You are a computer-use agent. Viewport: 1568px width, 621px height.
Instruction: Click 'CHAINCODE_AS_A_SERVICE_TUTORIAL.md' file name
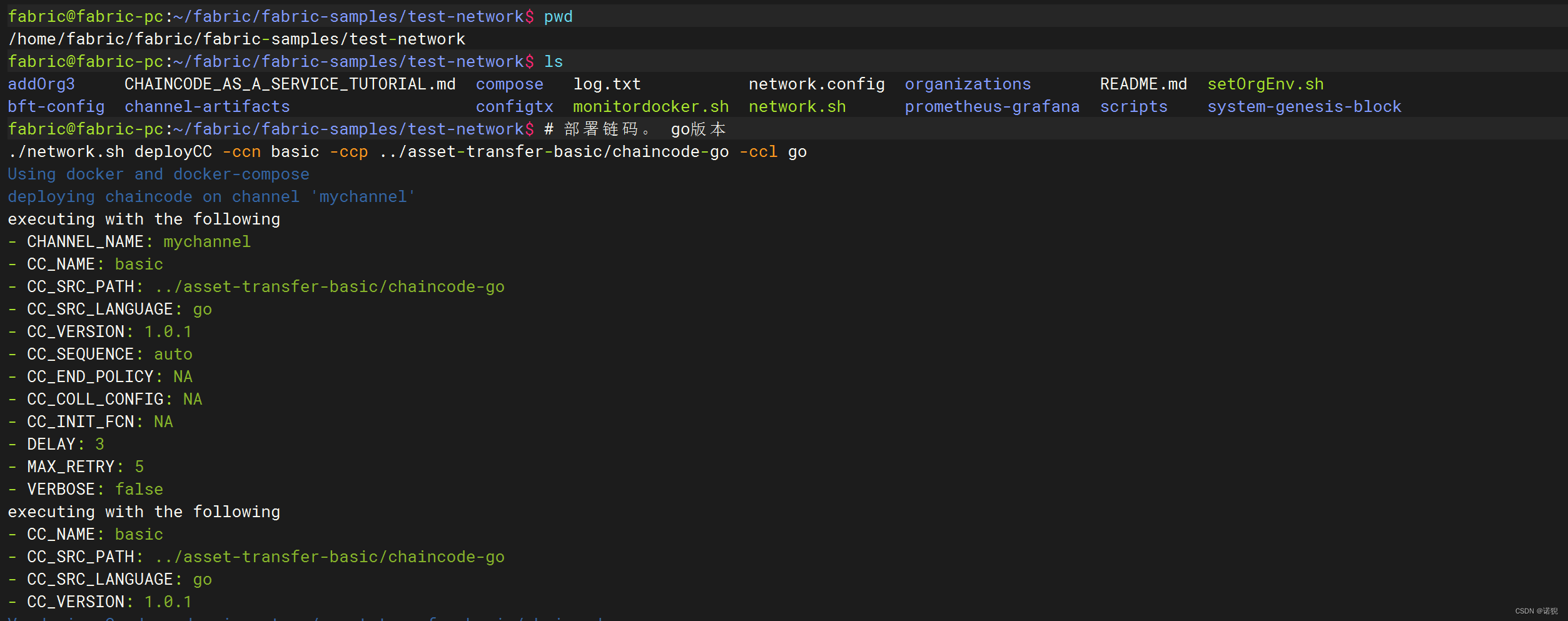coord(290,84)
